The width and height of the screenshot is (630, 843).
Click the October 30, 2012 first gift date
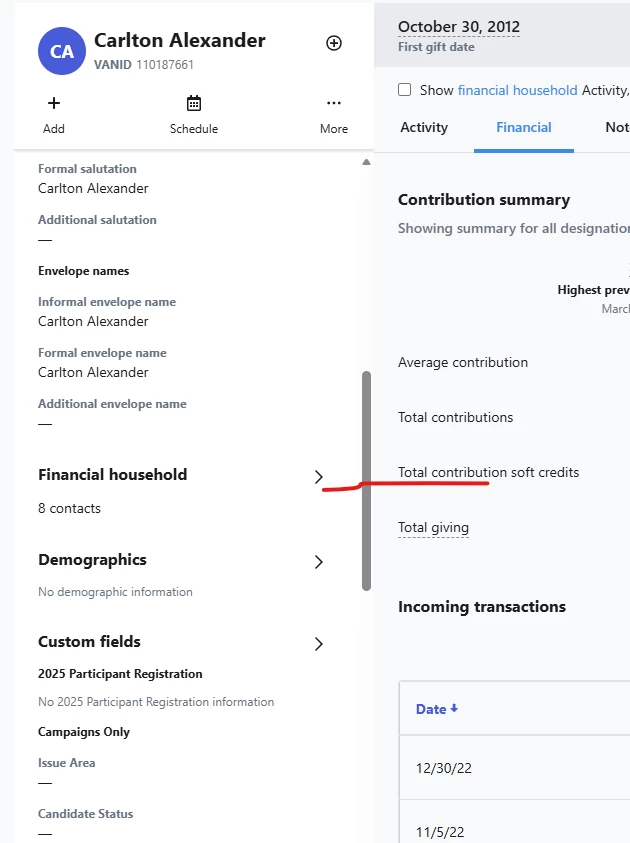point(459,27)
